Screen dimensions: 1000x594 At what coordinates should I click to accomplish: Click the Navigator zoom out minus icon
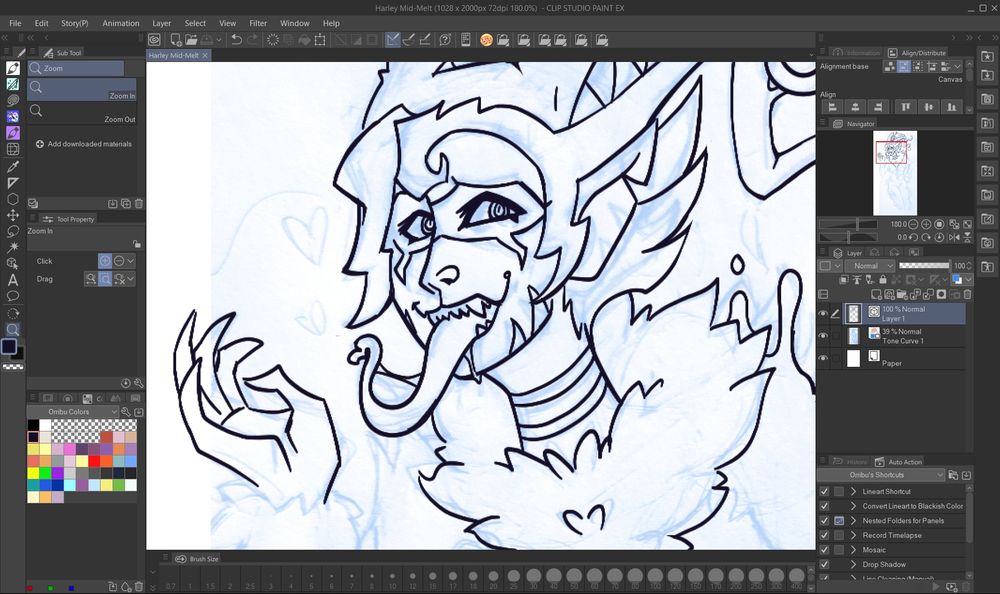913,225
